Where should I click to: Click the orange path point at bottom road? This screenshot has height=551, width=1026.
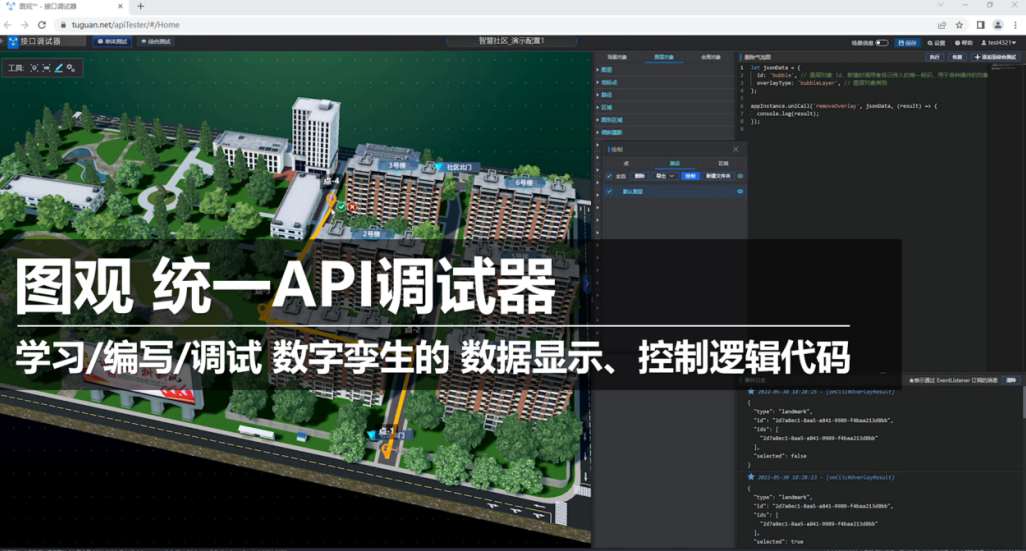point(387,449)
